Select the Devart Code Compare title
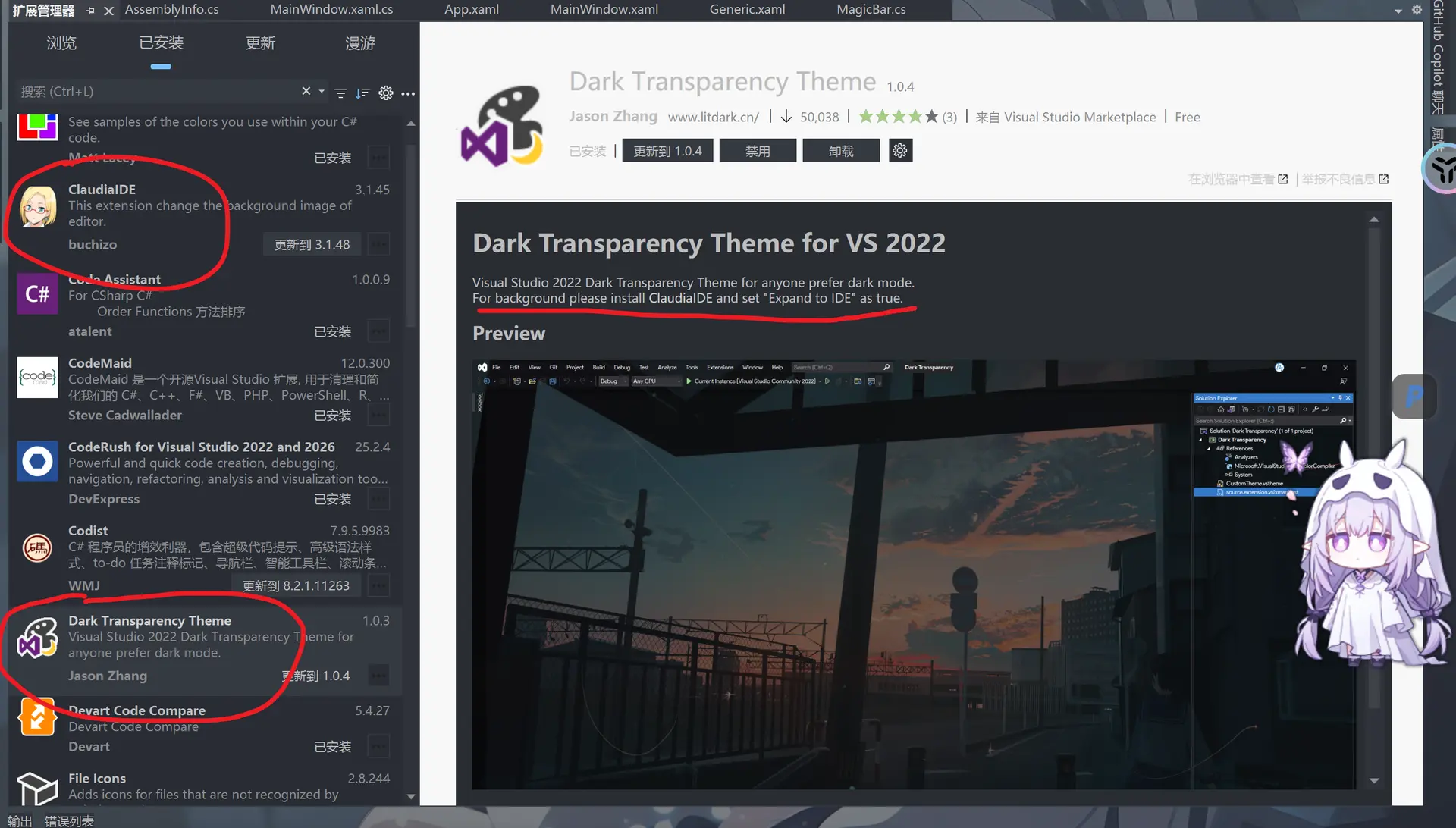This screenshot has height=828, width=1456. coord(136,710)
